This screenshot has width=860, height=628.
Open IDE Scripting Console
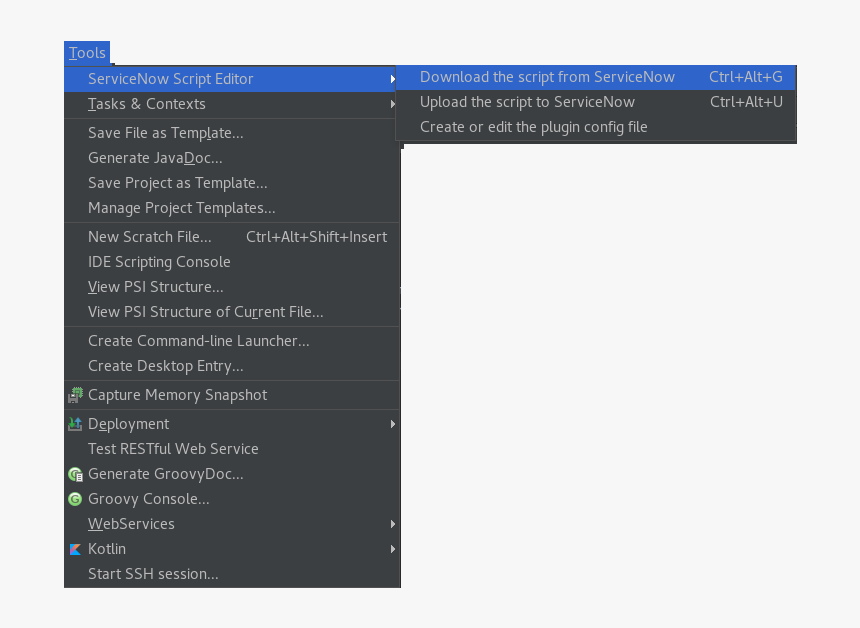[232, 262]
